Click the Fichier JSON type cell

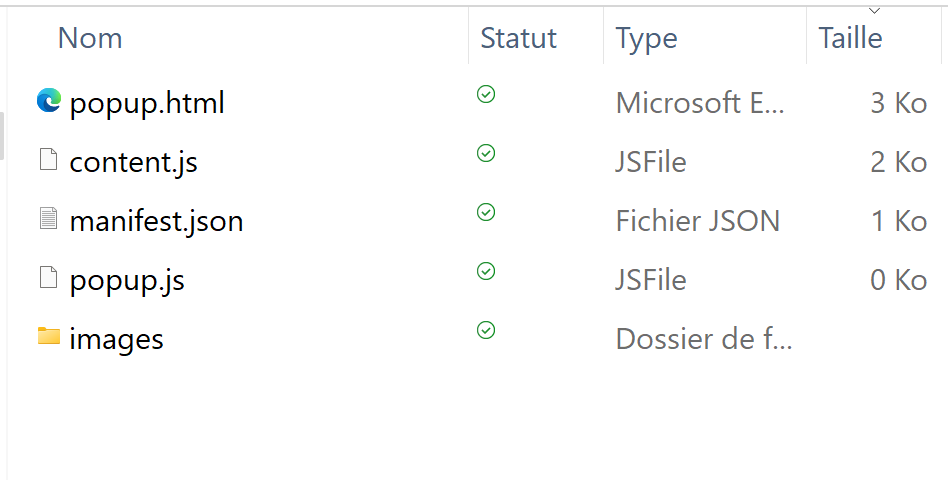[x=698, y=221]
